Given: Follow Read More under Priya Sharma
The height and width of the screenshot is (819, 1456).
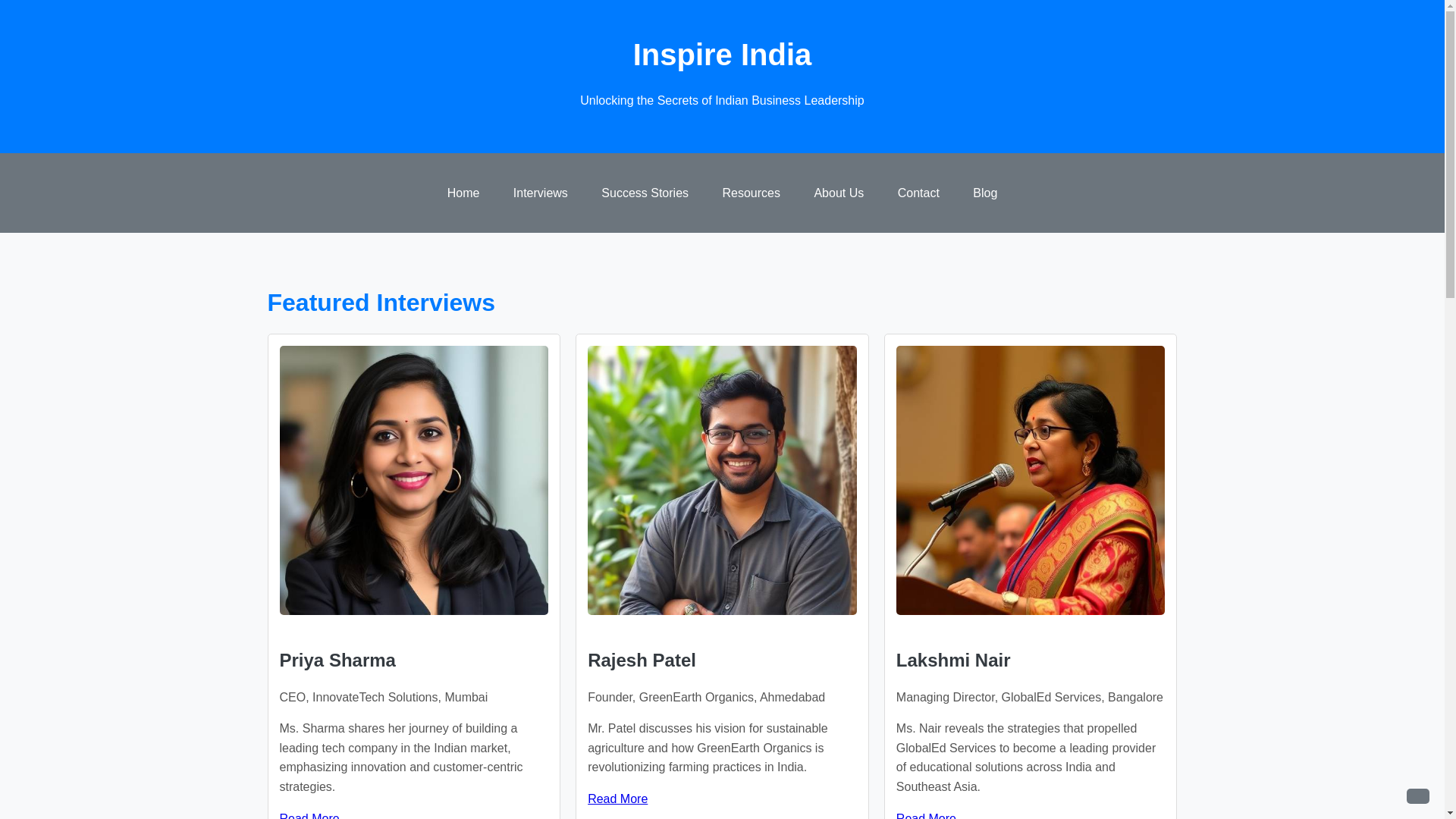Looking at the screenshot, I should coord(309,815).
